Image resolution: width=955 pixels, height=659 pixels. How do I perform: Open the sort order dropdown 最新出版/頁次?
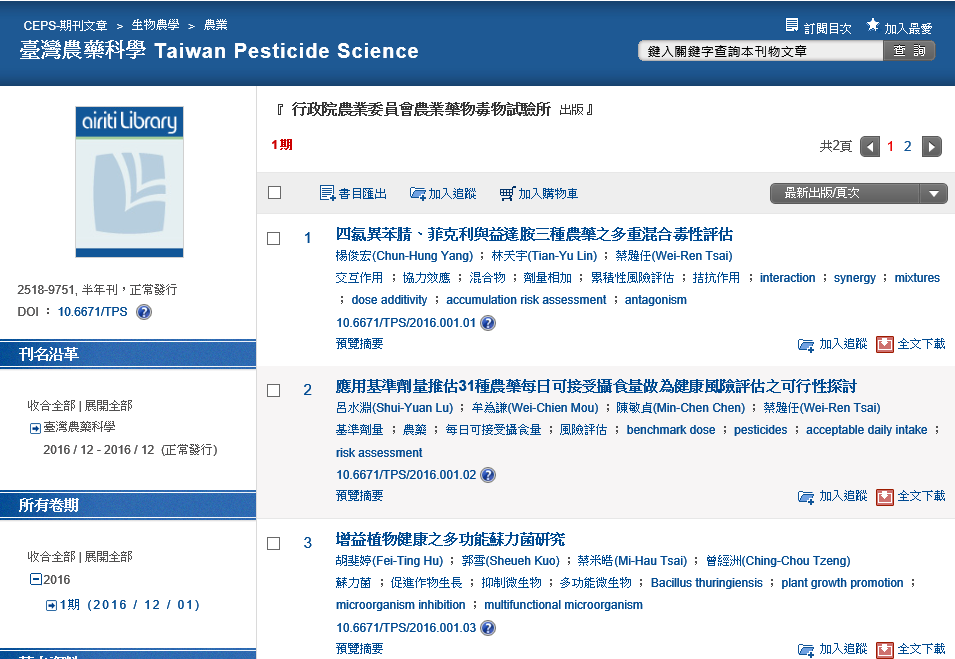859,194
